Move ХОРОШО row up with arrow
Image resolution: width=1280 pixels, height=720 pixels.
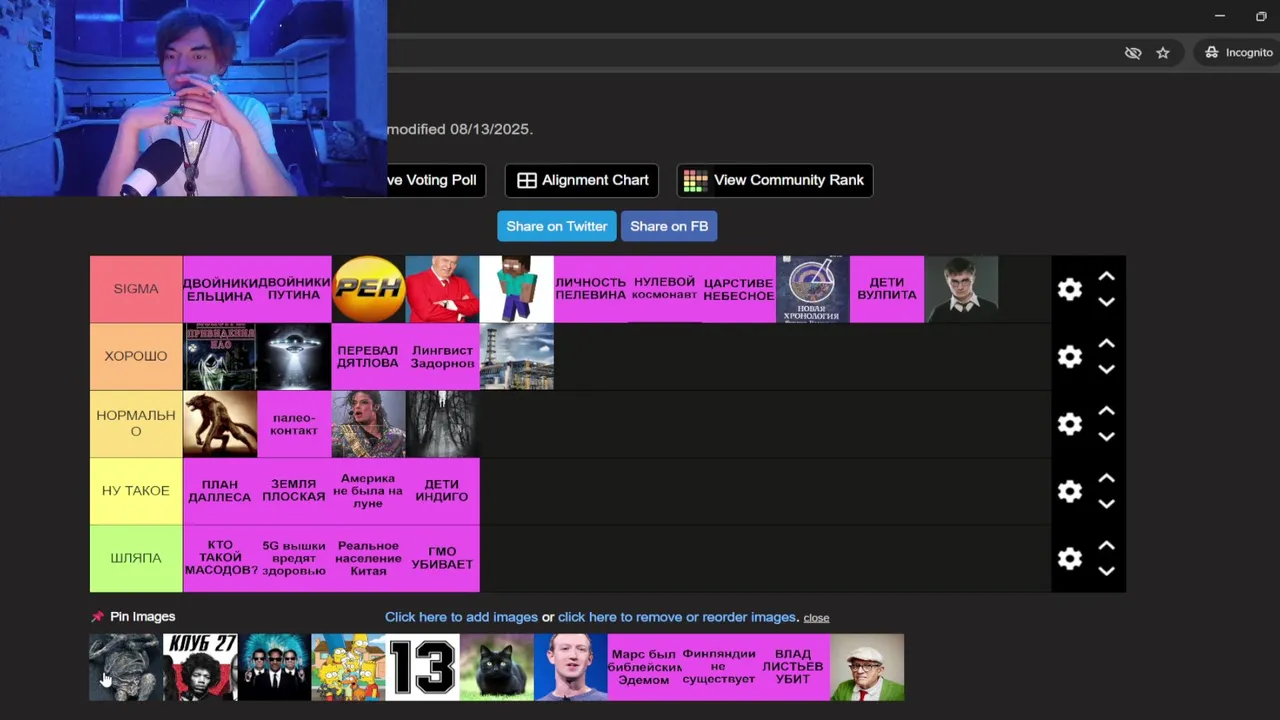pyautogui.click(x=1106, y=344)
